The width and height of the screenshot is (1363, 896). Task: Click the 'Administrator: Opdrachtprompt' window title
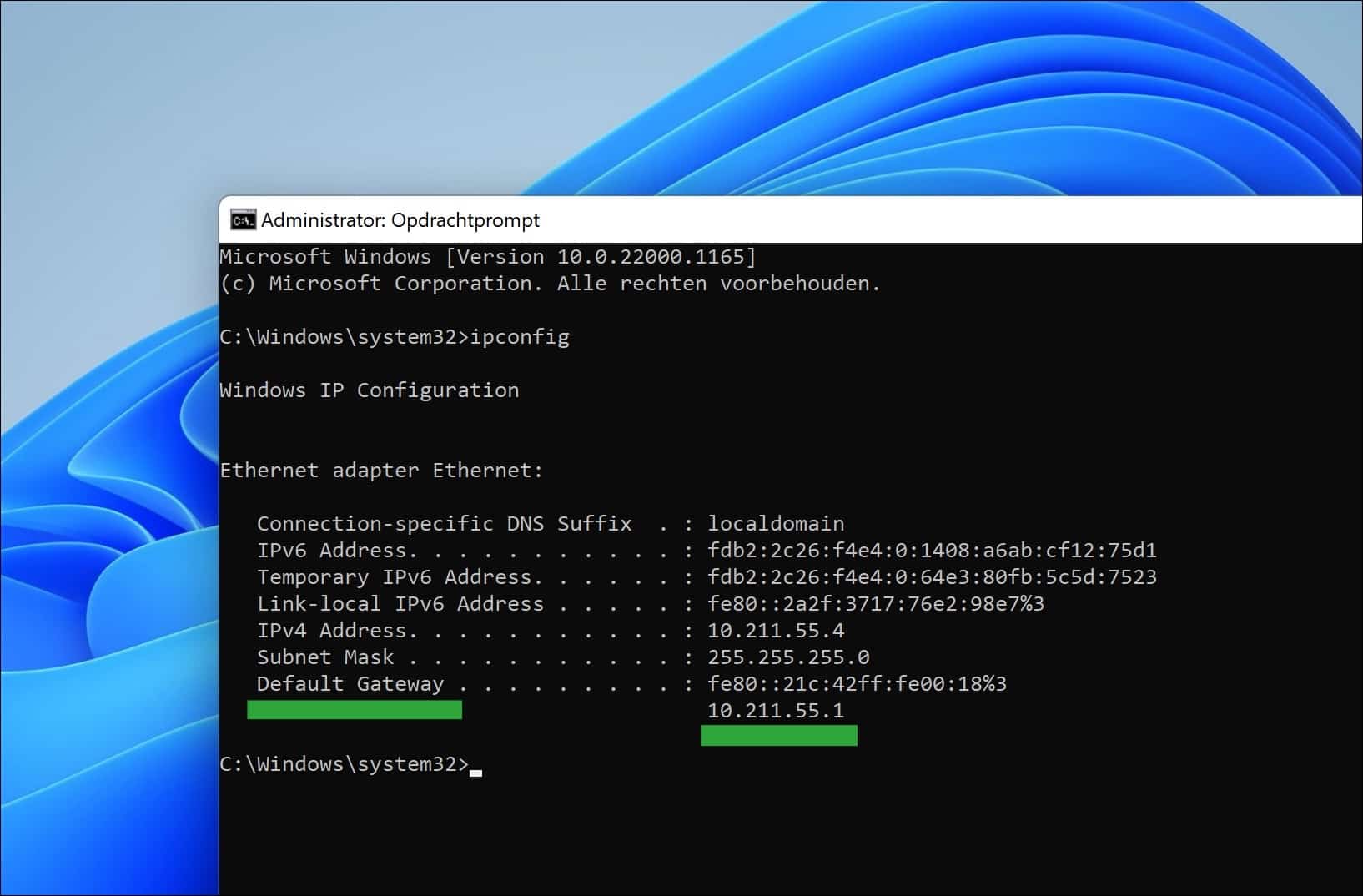pos(400,220)
